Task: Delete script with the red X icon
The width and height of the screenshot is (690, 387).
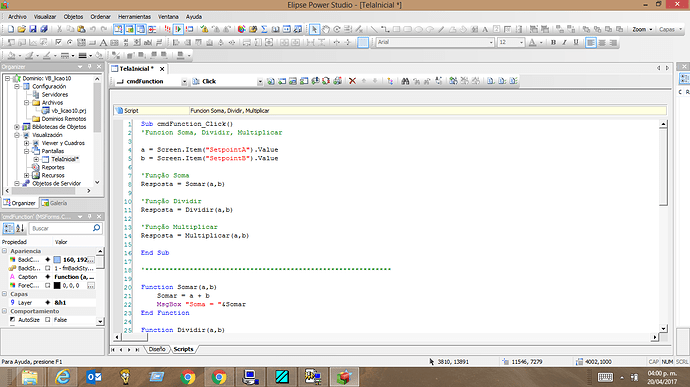Action: (352, 81)
